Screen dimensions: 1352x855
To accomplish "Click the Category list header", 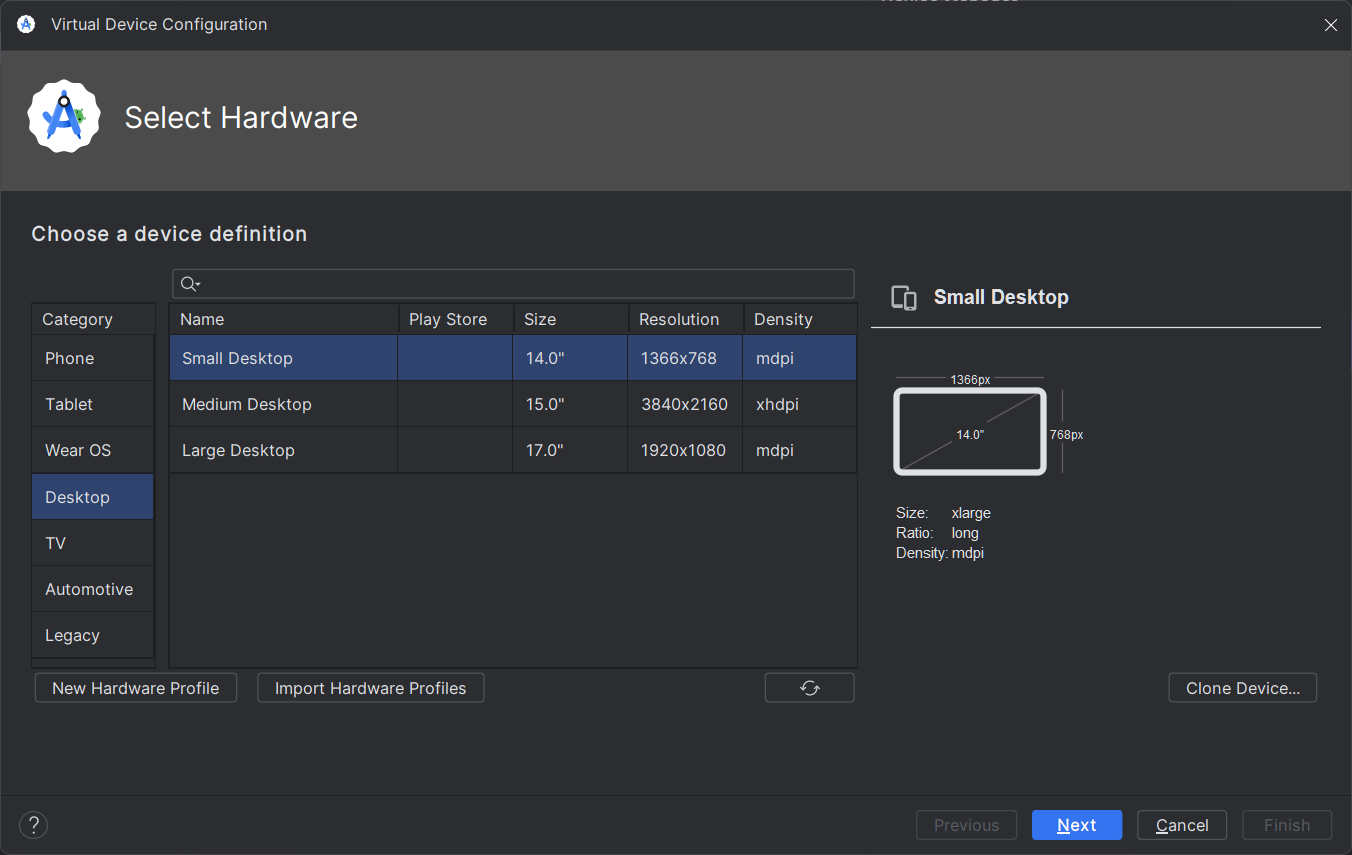I will (93, 319).
